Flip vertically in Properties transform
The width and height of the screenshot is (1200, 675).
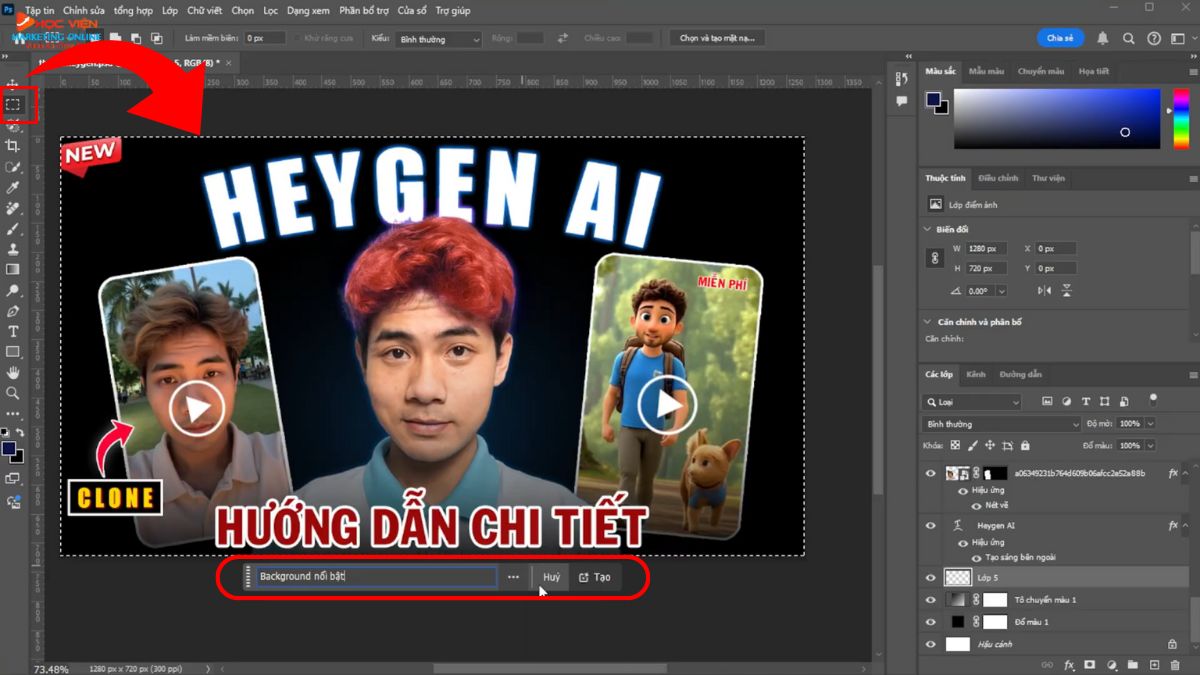[1067, 290]
